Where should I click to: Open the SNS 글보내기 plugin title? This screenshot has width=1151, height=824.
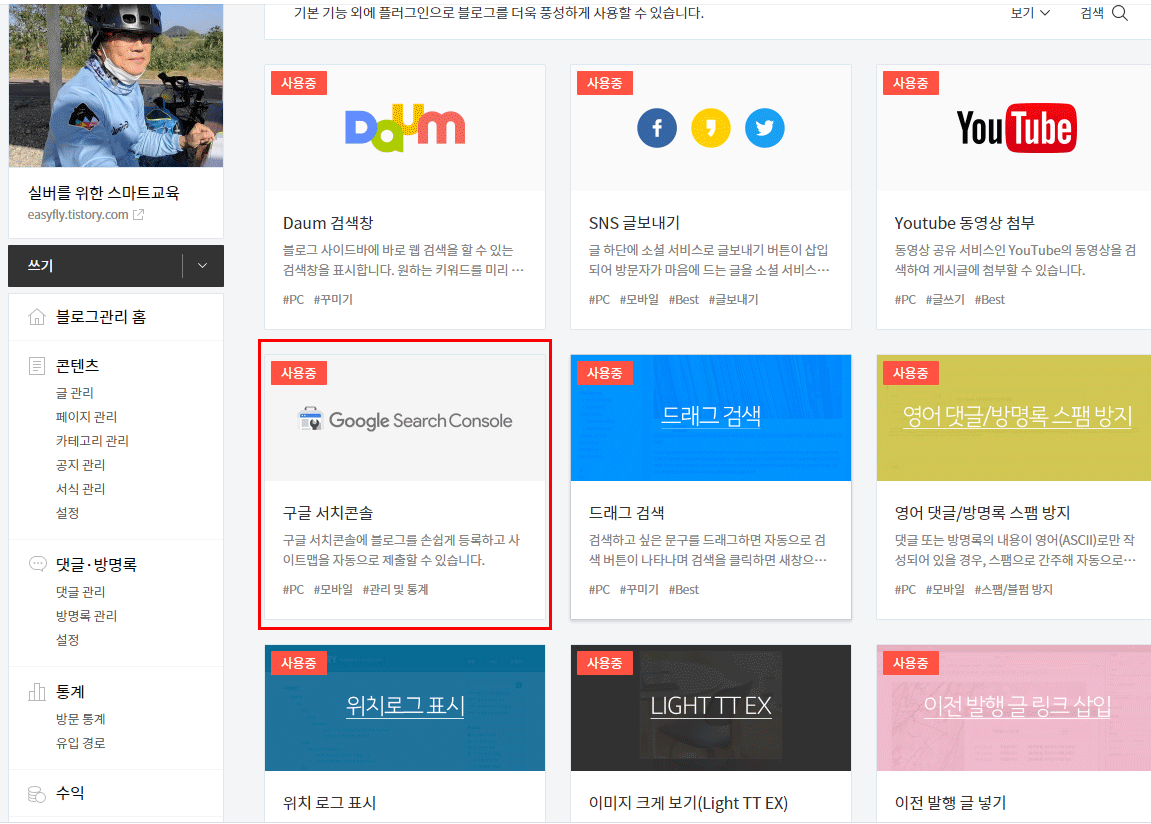(x=634, y=223)
